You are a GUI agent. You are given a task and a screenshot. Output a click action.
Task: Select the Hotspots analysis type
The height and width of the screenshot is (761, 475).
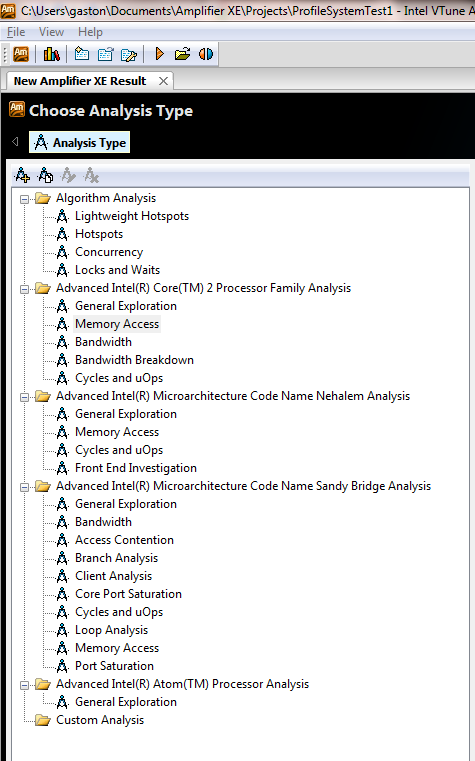[99, 234]
